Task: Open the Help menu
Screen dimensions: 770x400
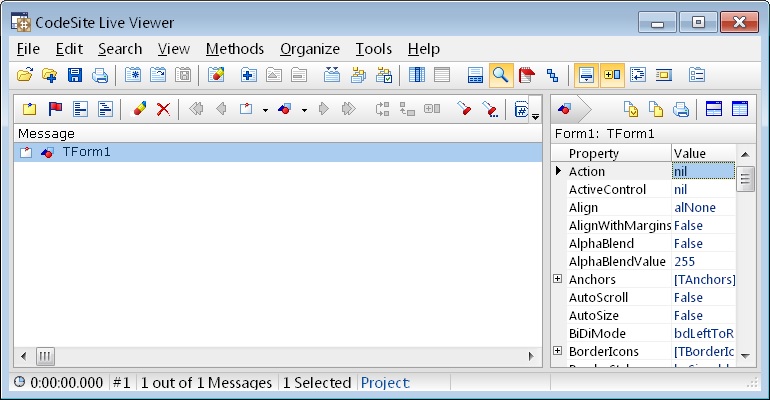Action: 424,49
